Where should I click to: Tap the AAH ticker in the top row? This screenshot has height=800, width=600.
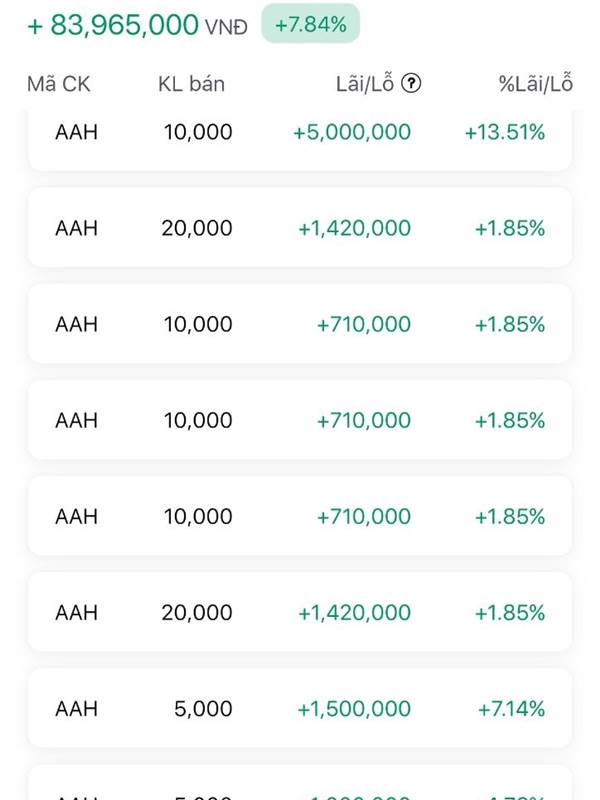tap(76, 132)
